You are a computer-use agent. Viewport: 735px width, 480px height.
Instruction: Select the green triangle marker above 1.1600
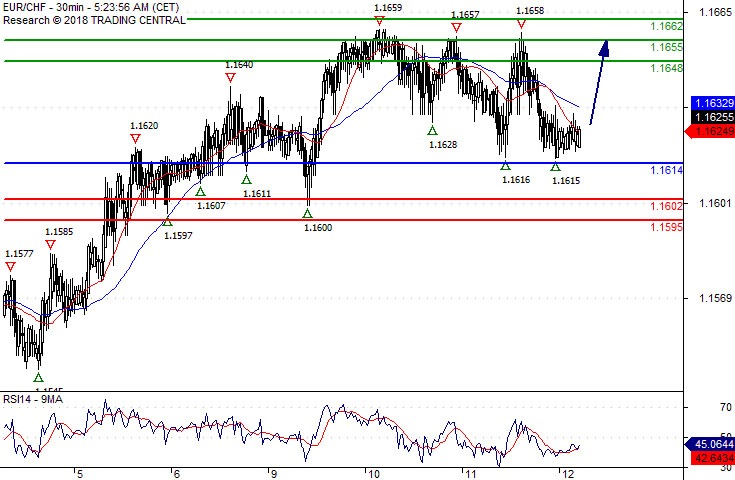click(308, 214)
